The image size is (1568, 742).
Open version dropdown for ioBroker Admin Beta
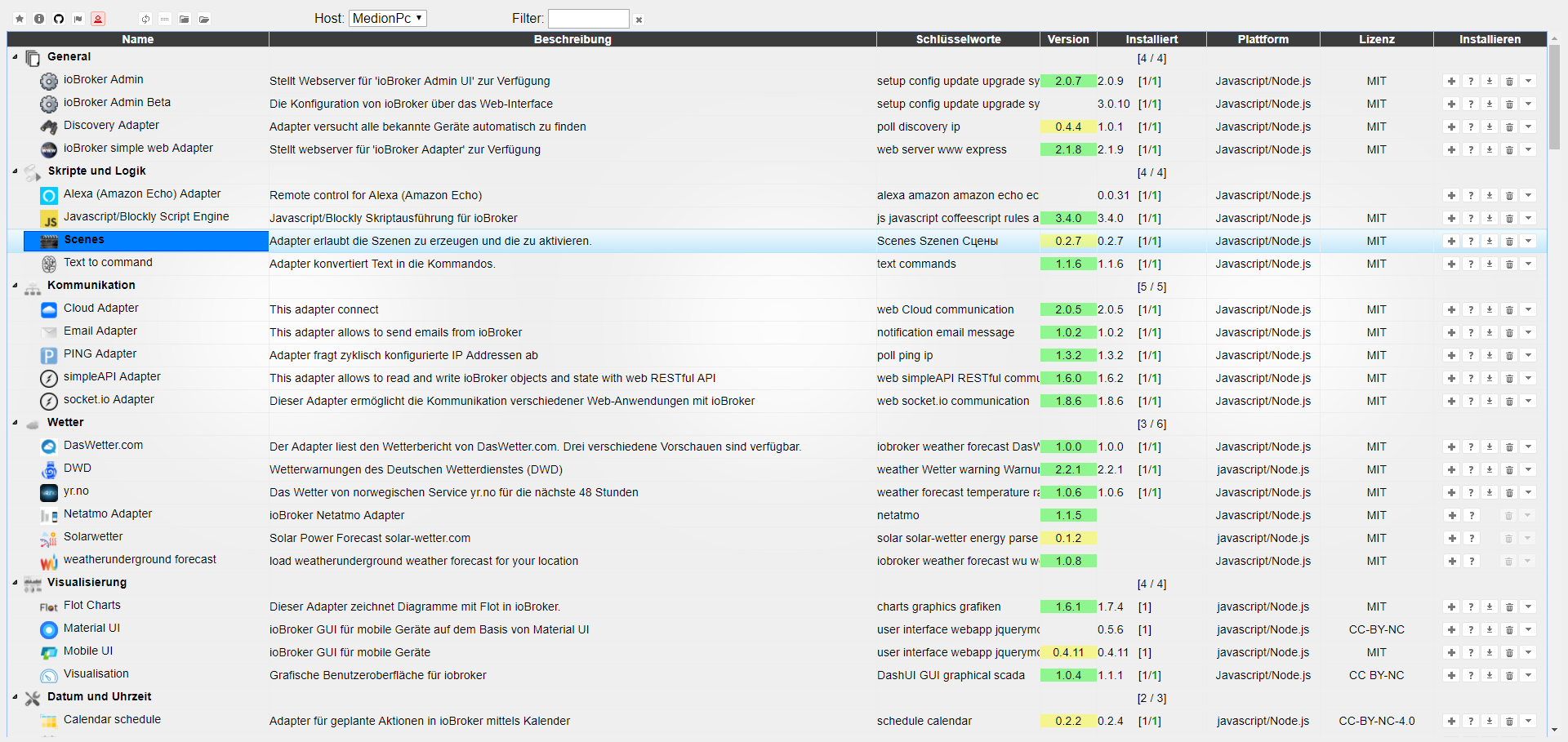coord(1529,104)
